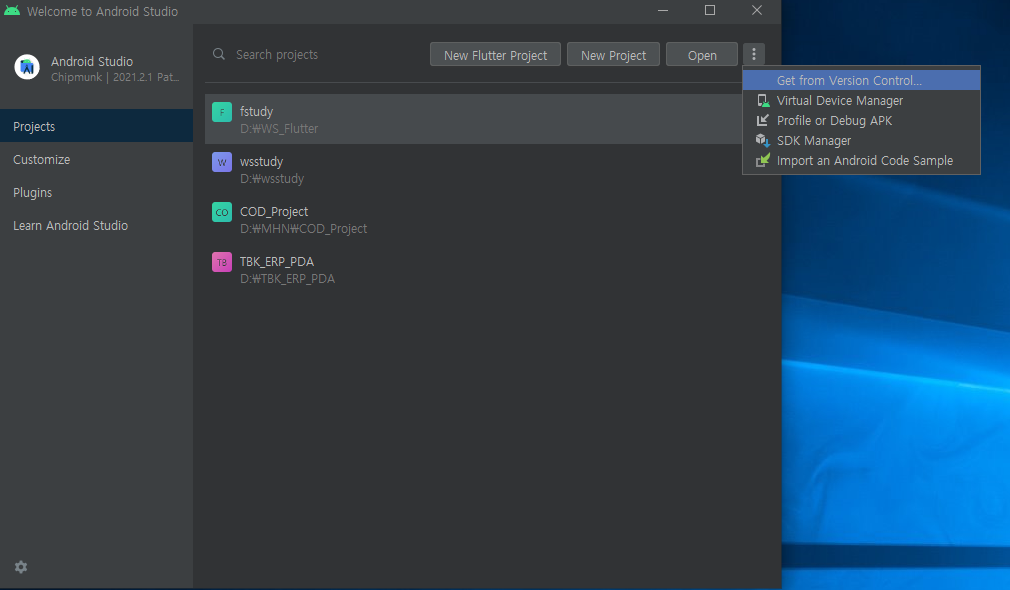This screenshot has height=590, width=1010.
Task: Click the search magnifier icon
Action: [x=219, y=54]
